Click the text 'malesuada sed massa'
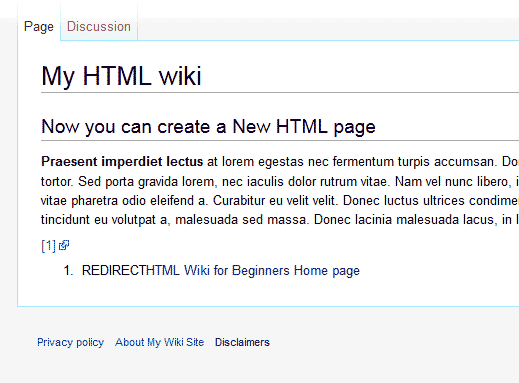519x383 pixels. tap(240, 220)
